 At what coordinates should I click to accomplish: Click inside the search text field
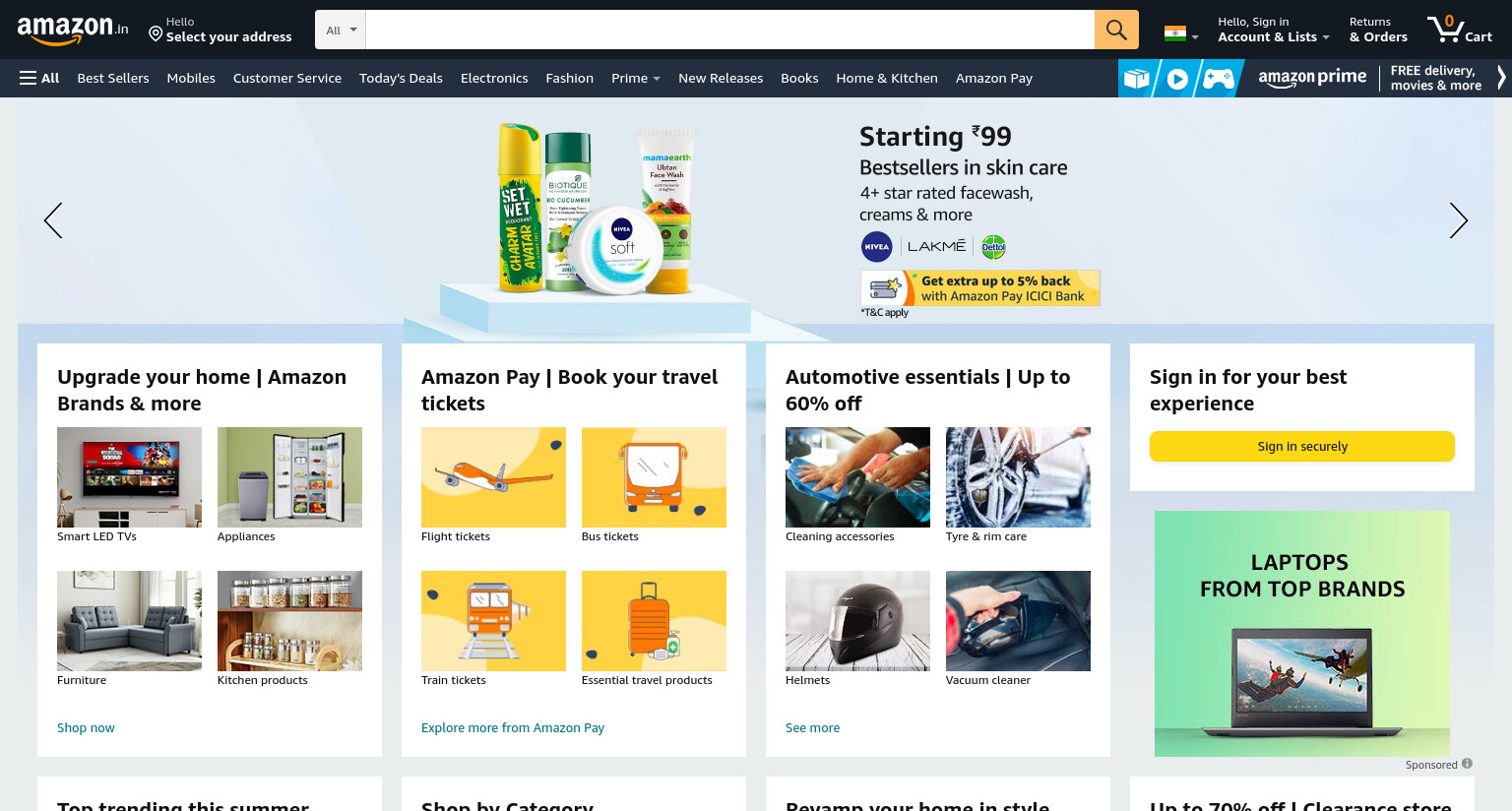pyautogui.click(x=729, y=30)
